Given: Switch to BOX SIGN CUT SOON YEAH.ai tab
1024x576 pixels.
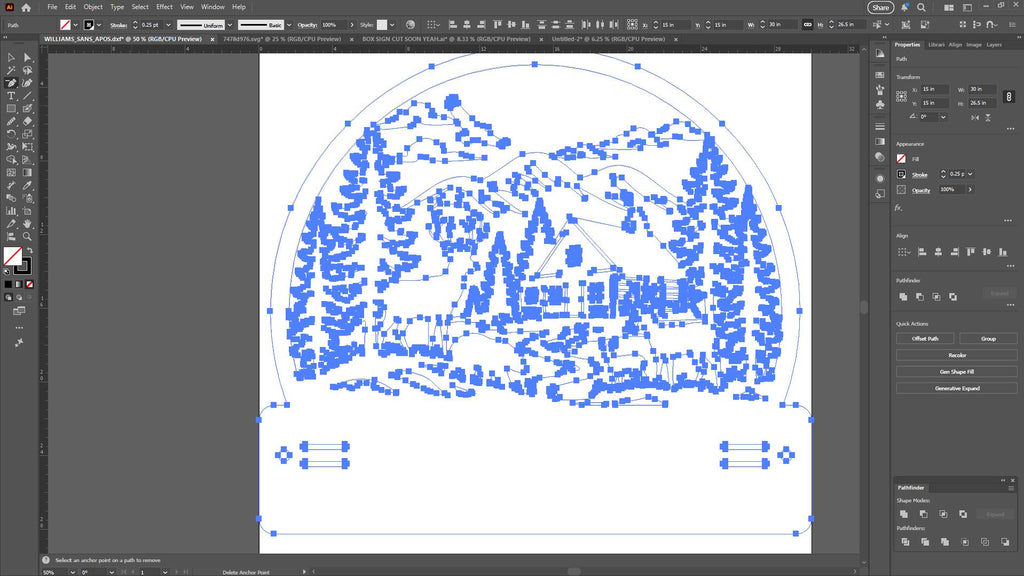Looking at the screenshot, I should [446, 39].
